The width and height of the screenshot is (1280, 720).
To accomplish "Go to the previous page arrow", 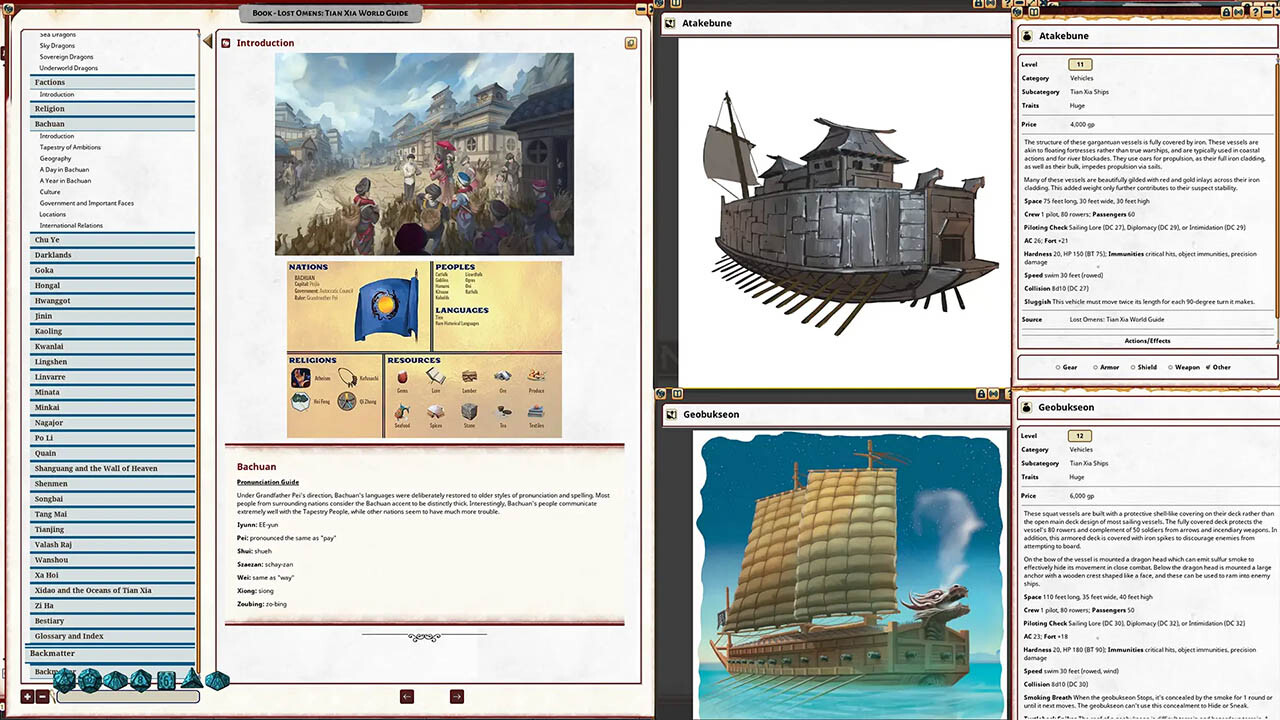I will click(x=407, y=696).
